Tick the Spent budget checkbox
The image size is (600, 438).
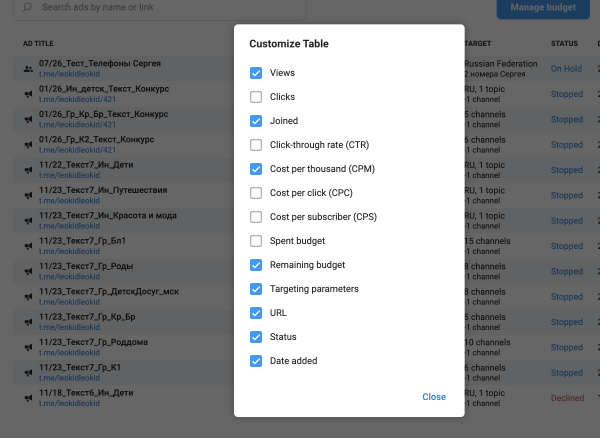pyautogui.click(x=256, y=241)
